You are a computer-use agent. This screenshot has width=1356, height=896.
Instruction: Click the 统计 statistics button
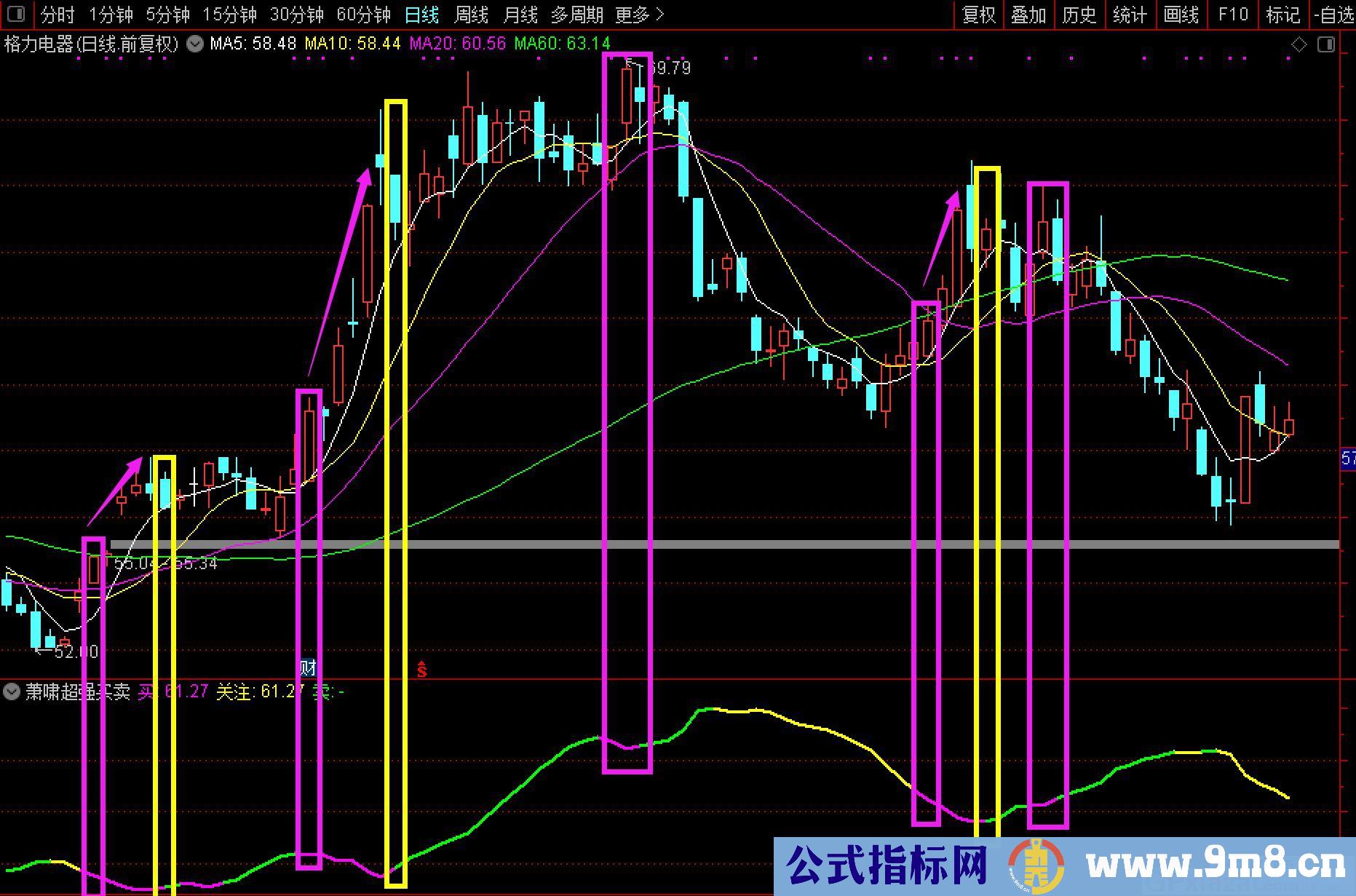pyautogui.click(x=1129, y=15)
